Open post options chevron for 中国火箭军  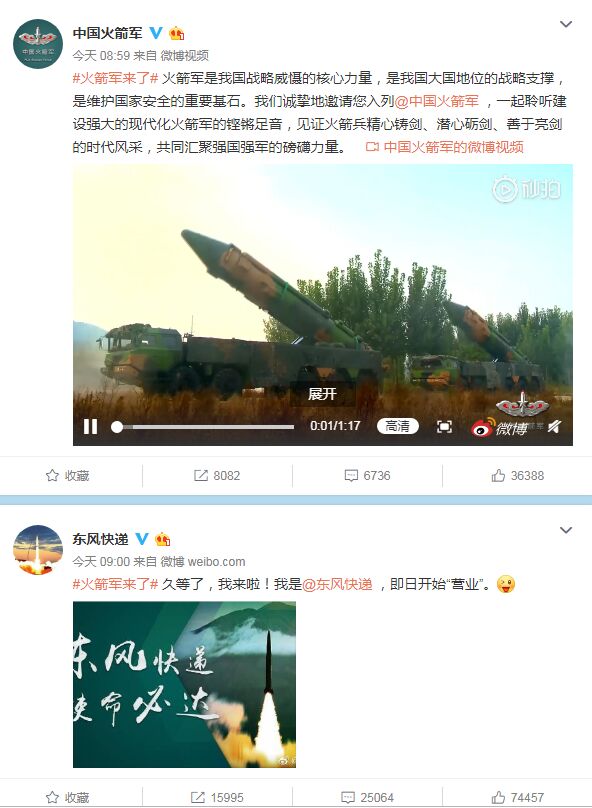coord(566,24)
